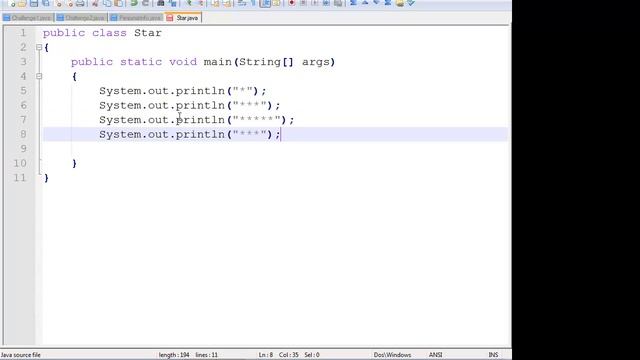Click line number 9 in the margin

click(23, 149)
